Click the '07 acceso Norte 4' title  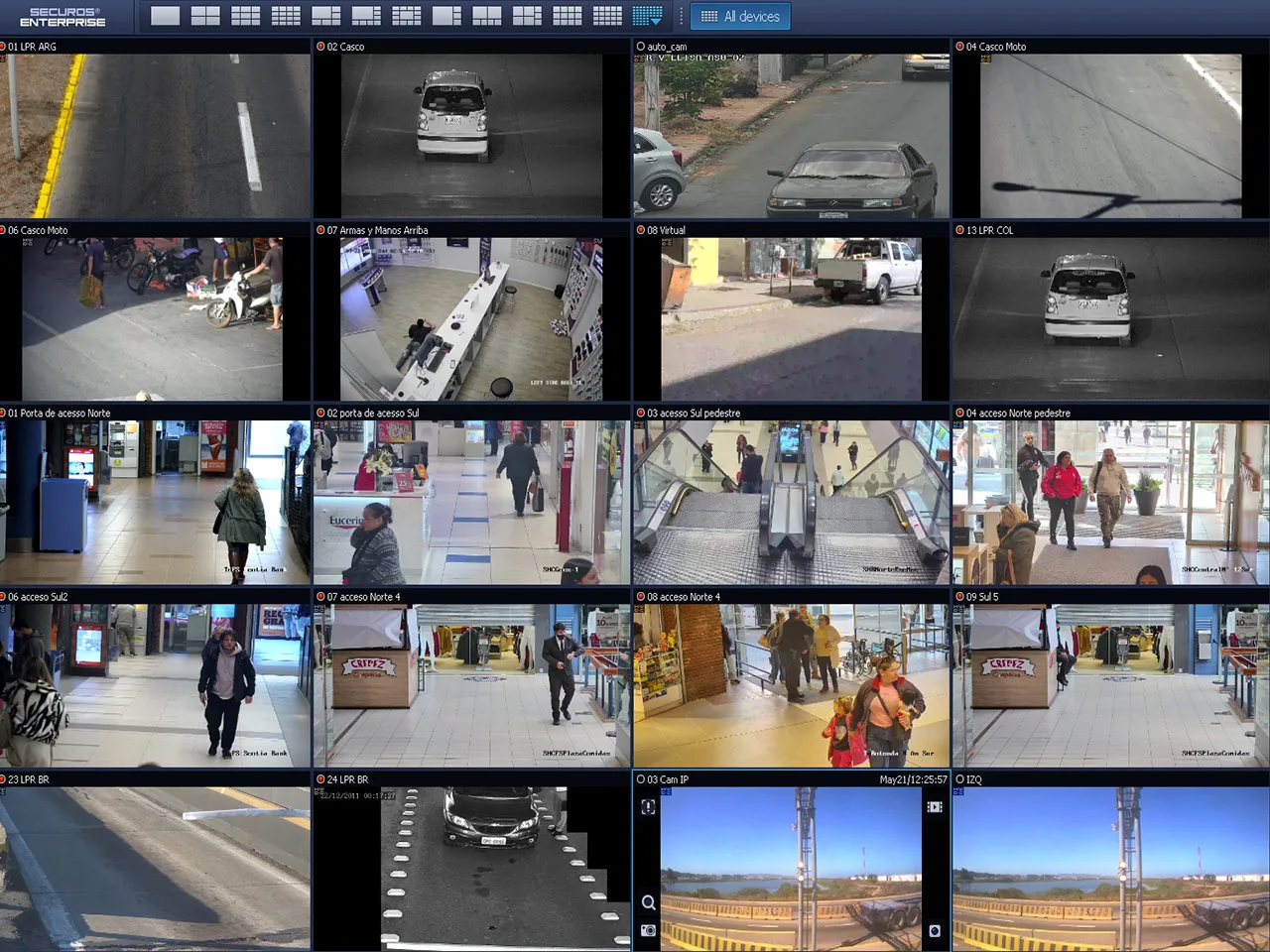tap(364, 597)
